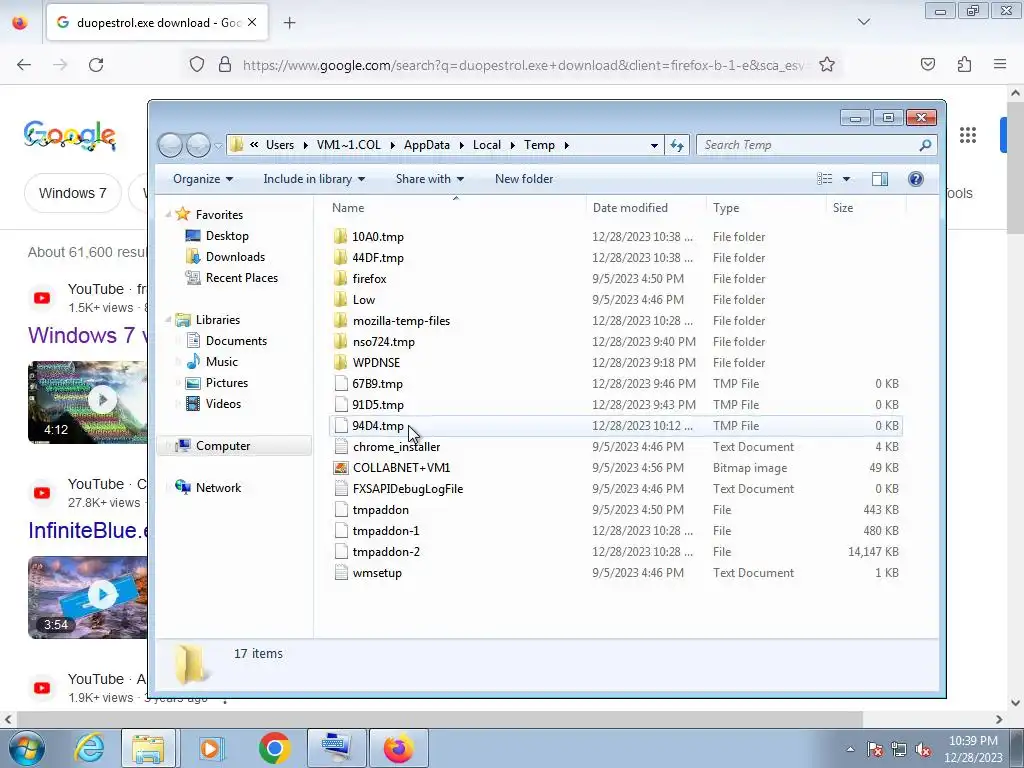Focus the Search Temp input field
Image resolution: width=1024 pixels, height=768 pixels.
(808, 145)
